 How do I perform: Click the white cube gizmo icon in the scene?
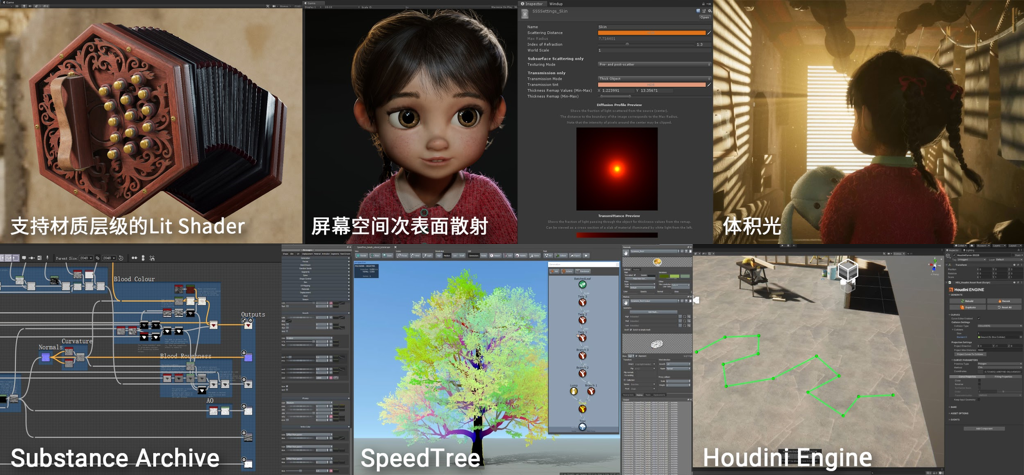pos(847,269)
